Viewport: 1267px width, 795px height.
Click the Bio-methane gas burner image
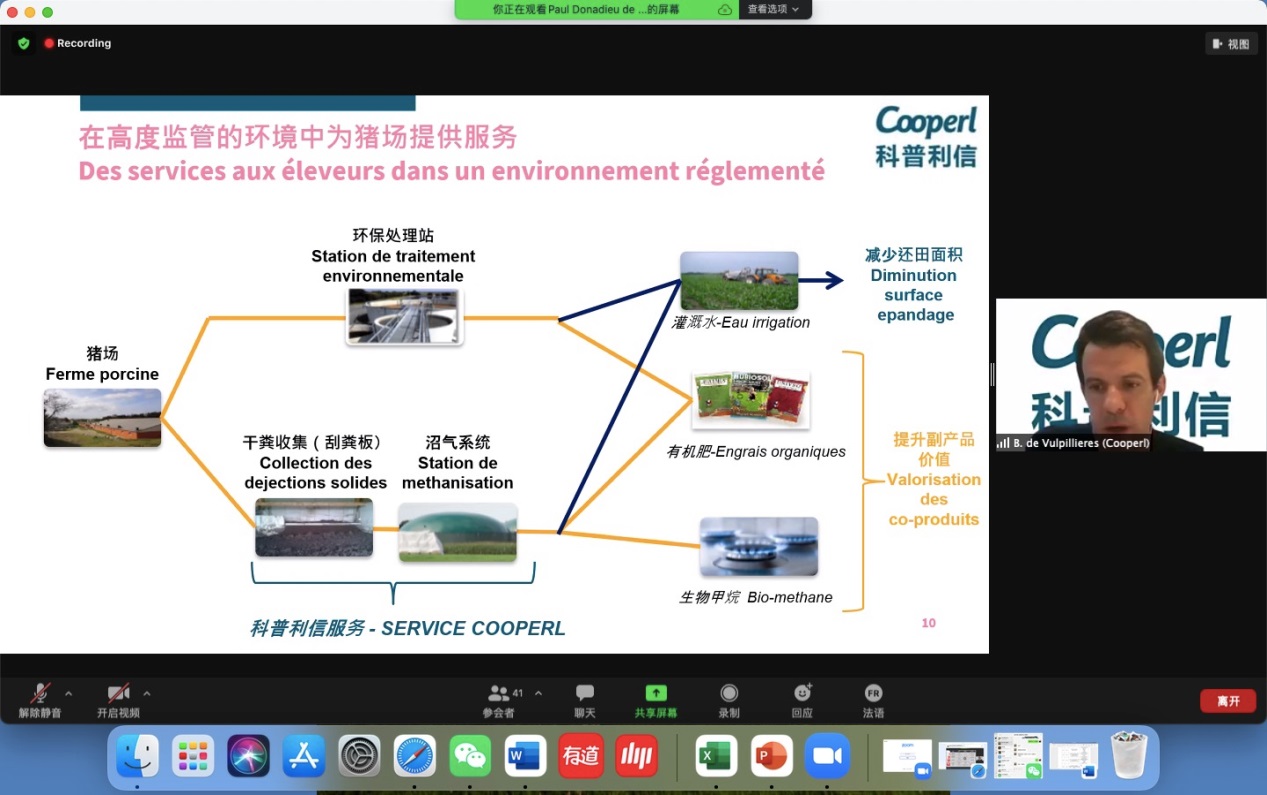point(759,546)
